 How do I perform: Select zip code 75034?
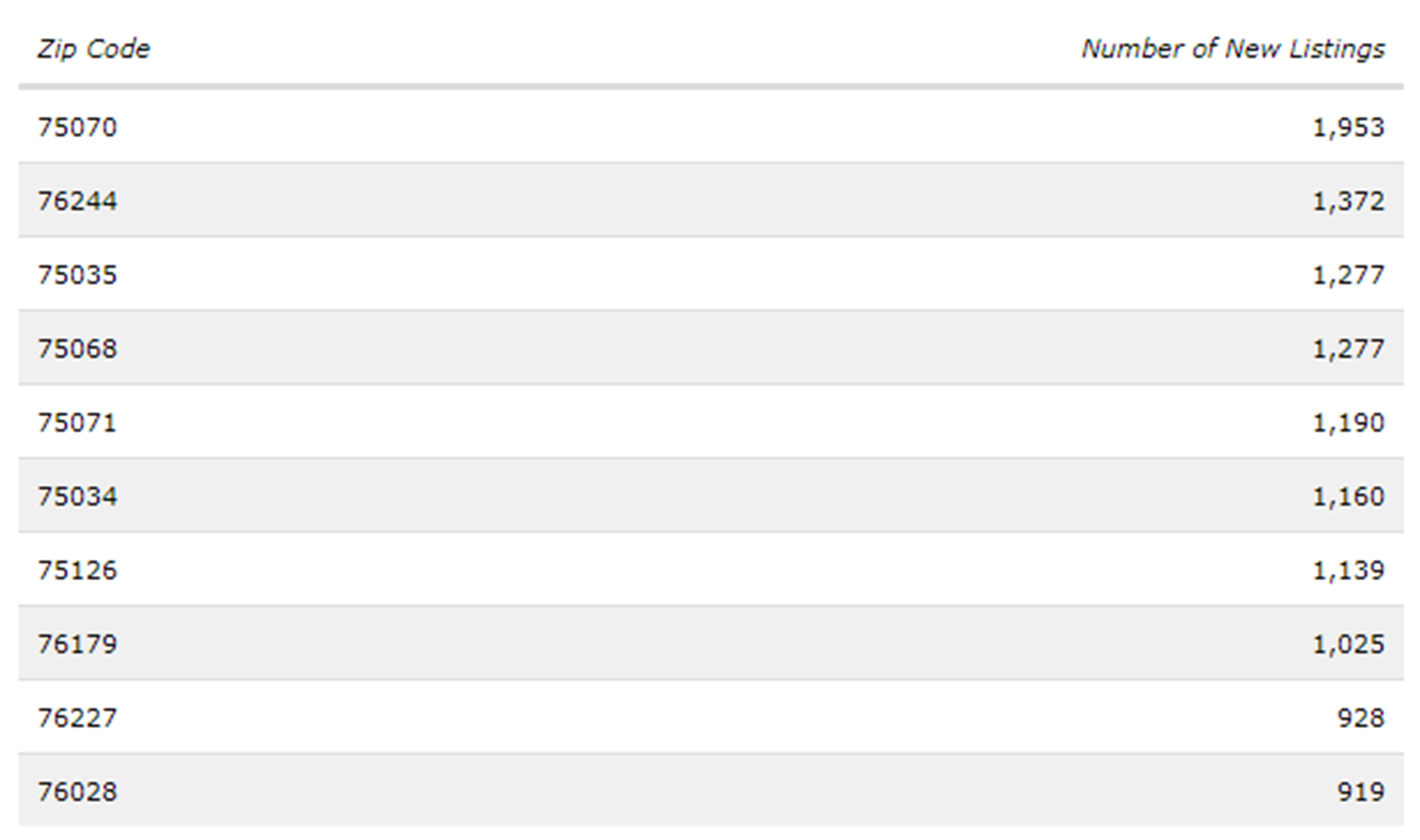point(78,496)
